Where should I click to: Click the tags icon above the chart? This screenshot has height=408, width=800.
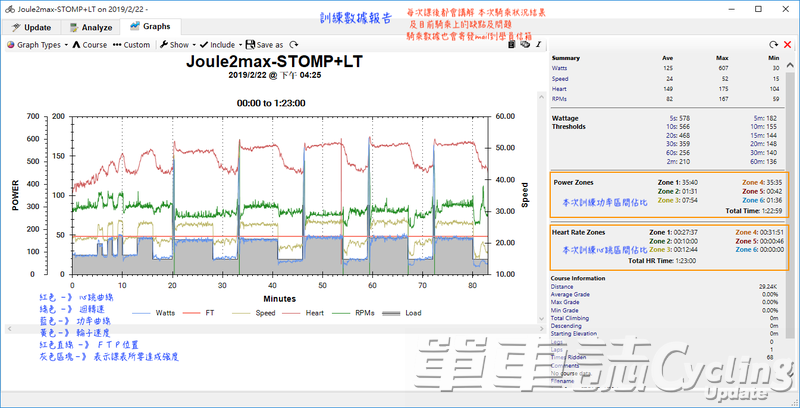tap(524, 45)
